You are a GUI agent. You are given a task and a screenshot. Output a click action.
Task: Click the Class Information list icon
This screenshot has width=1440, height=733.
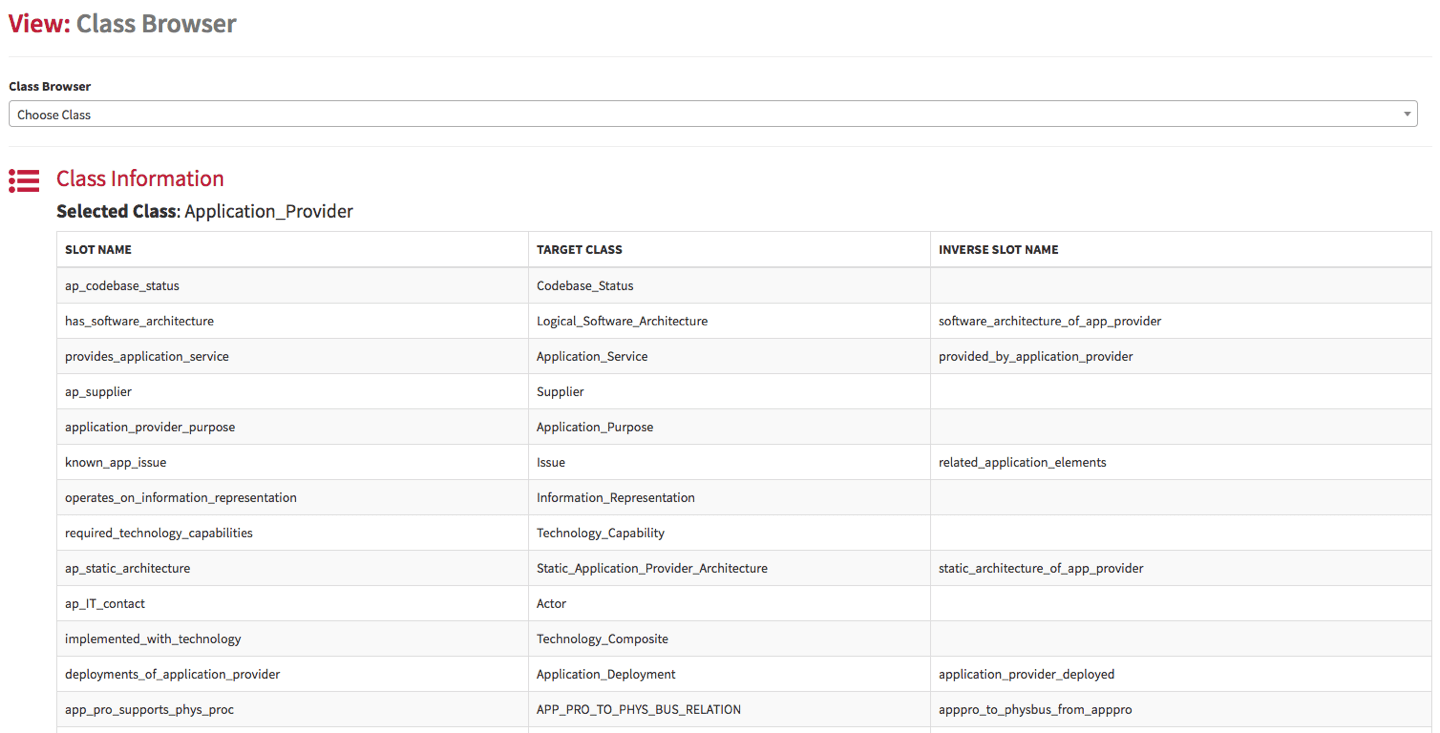click(24, 180)
